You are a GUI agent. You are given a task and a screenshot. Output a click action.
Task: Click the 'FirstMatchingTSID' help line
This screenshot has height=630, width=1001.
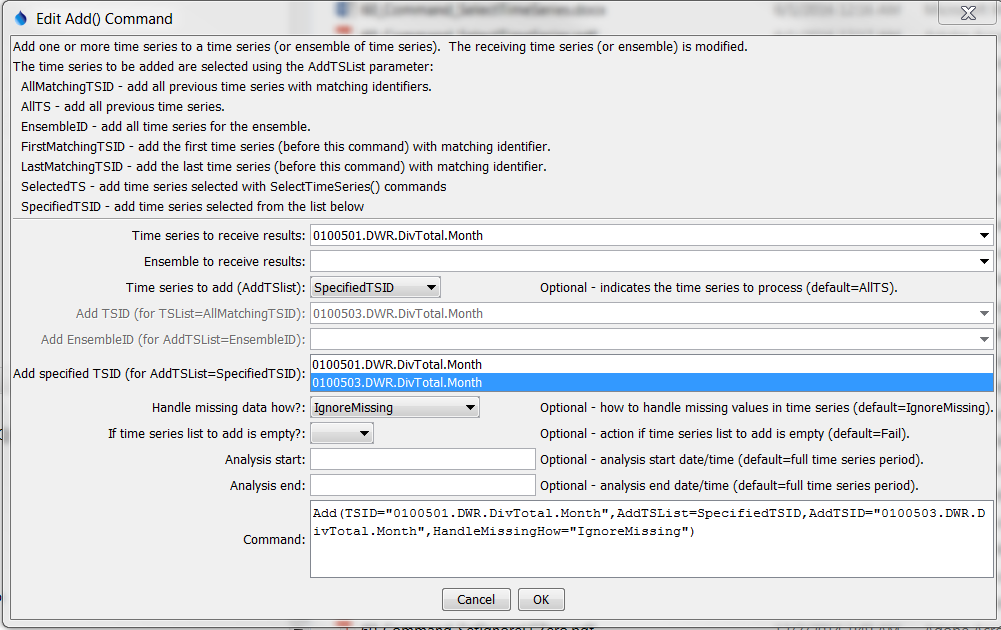pos(285,147)
